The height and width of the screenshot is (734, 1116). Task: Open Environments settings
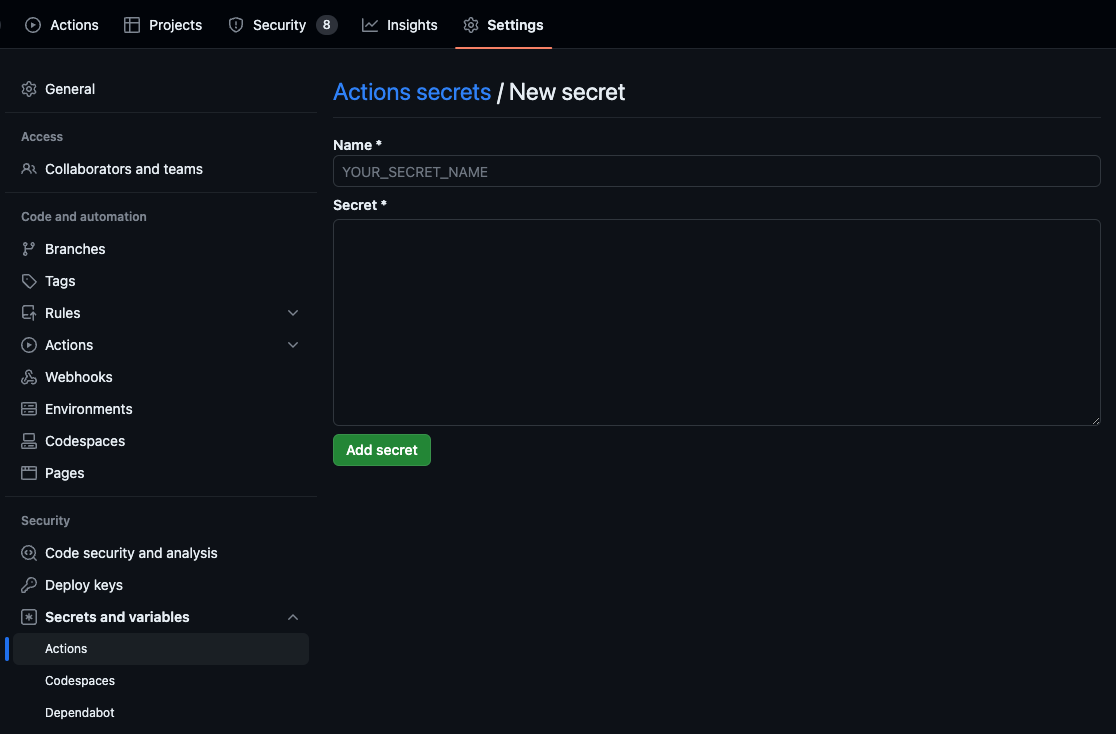tap(161, 409)
